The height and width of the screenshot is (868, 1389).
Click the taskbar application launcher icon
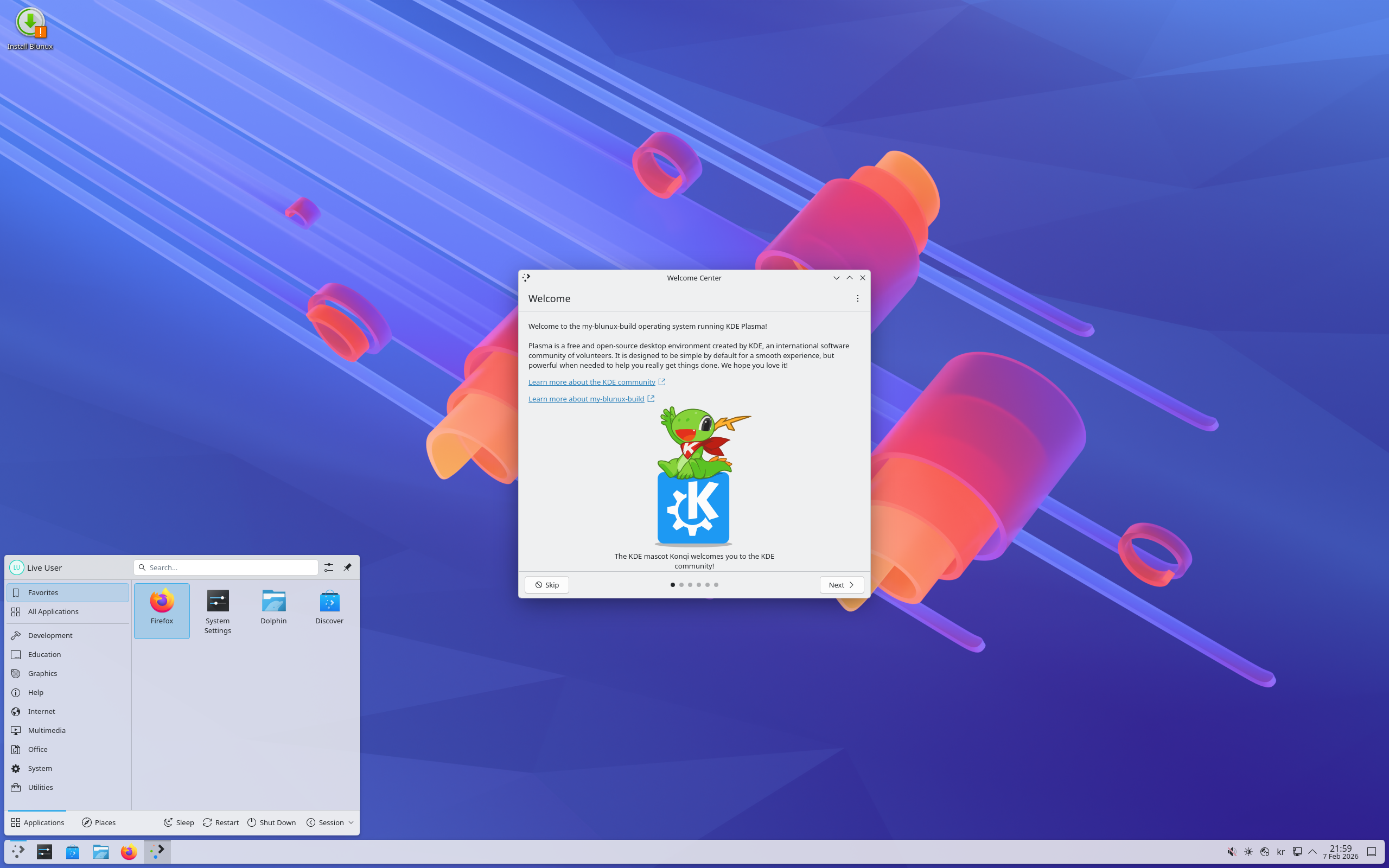18,852
